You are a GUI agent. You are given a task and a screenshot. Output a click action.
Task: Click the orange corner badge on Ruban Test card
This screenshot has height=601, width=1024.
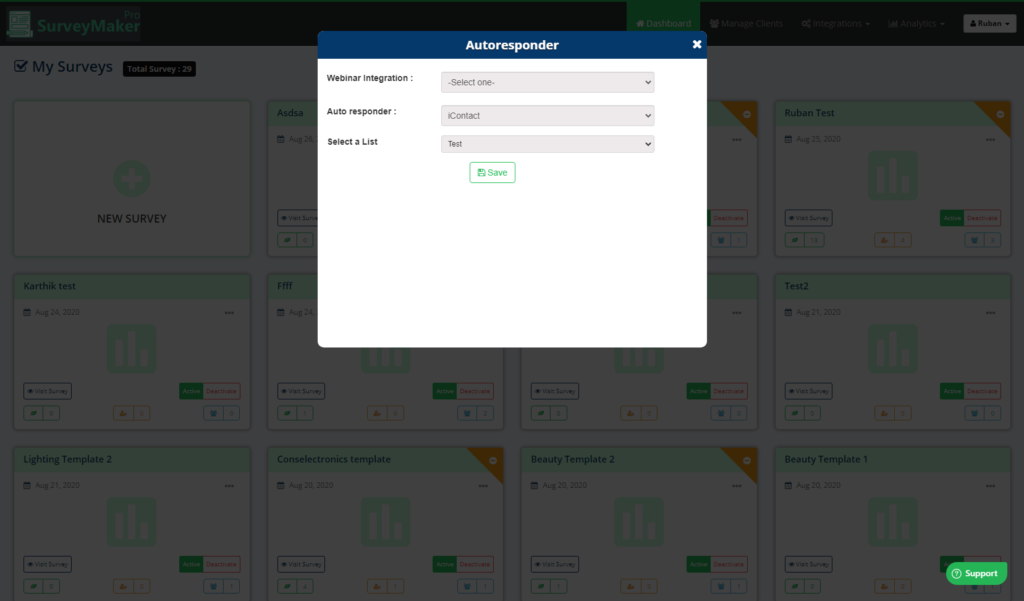click(x=999, y=114)
